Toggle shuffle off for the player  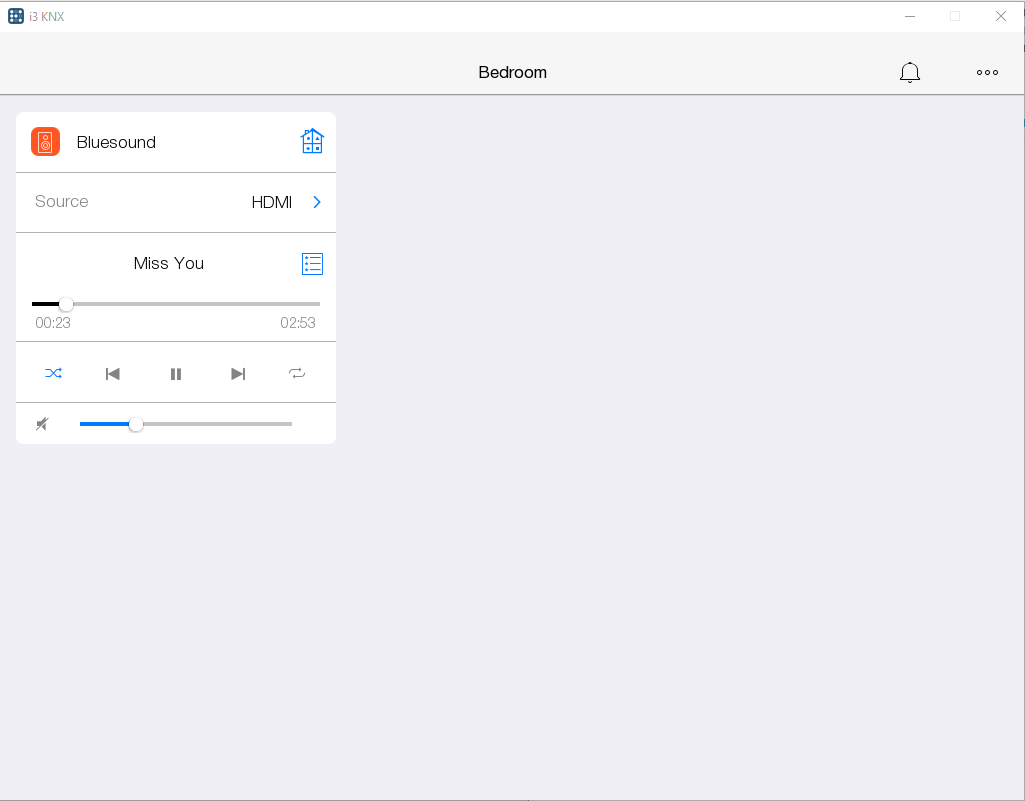point(54,372)
